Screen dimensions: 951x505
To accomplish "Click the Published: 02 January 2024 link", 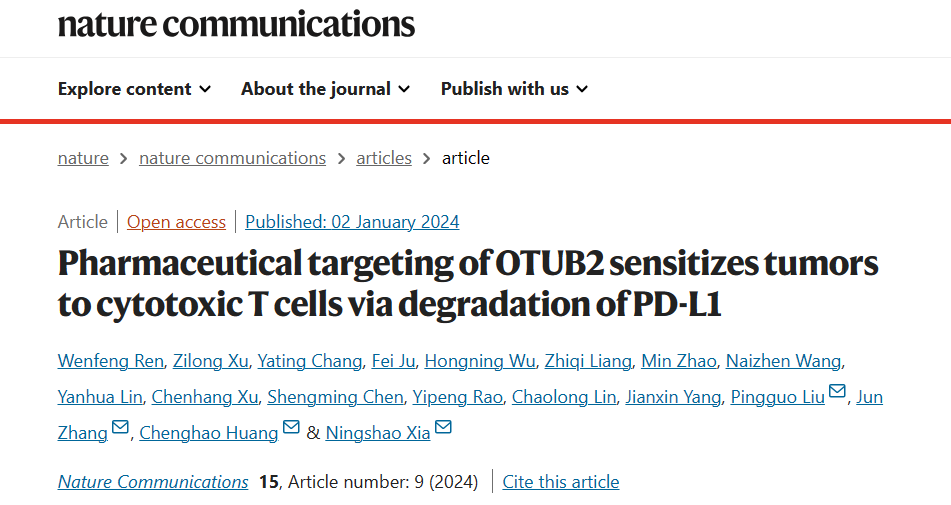I will tap(352, 222).
